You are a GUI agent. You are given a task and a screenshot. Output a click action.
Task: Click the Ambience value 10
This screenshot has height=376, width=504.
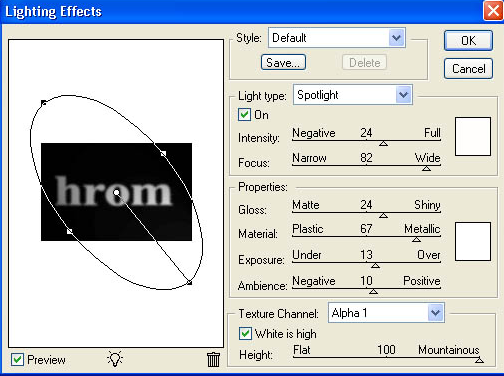point(366,281)
